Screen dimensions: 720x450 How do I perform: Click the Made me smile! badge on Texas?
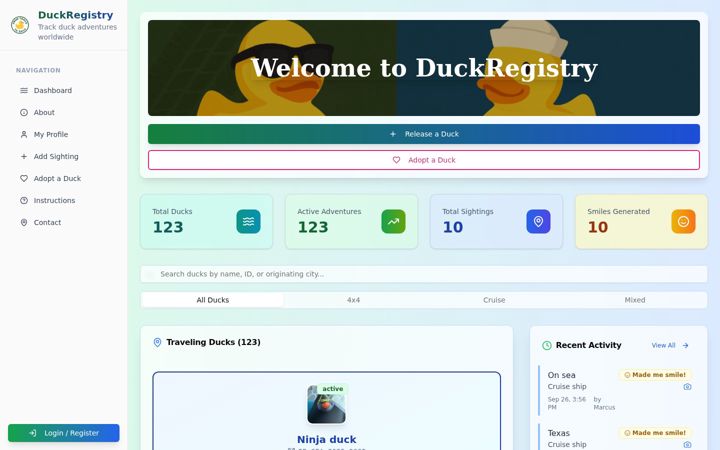pyautogui.click(x=655, y=433)
